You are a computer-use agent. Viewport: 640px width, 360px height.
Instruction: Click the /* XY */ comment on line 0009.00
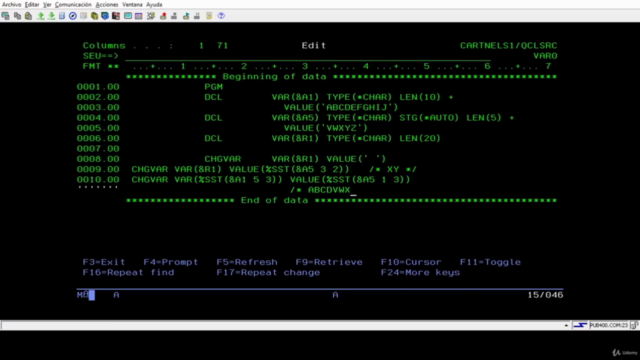pos(393,169)
